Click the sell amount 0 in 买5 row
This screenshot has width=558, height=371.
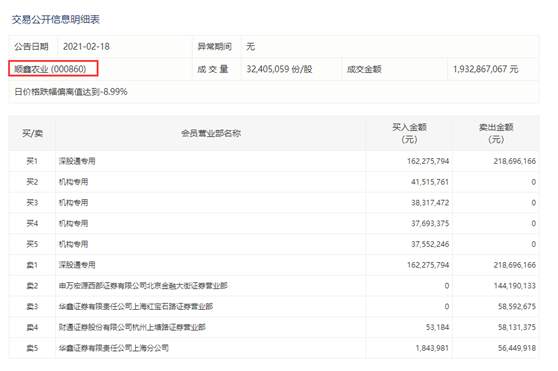click(x=533, y=244)
